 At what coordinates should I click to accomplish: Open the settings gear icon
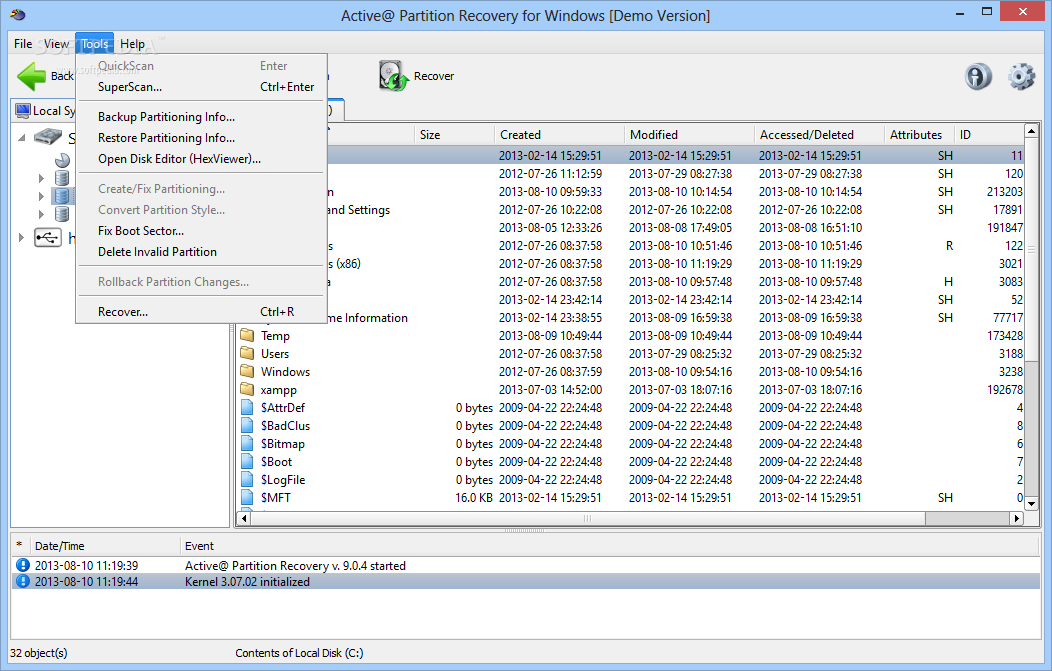[1021, 76]
